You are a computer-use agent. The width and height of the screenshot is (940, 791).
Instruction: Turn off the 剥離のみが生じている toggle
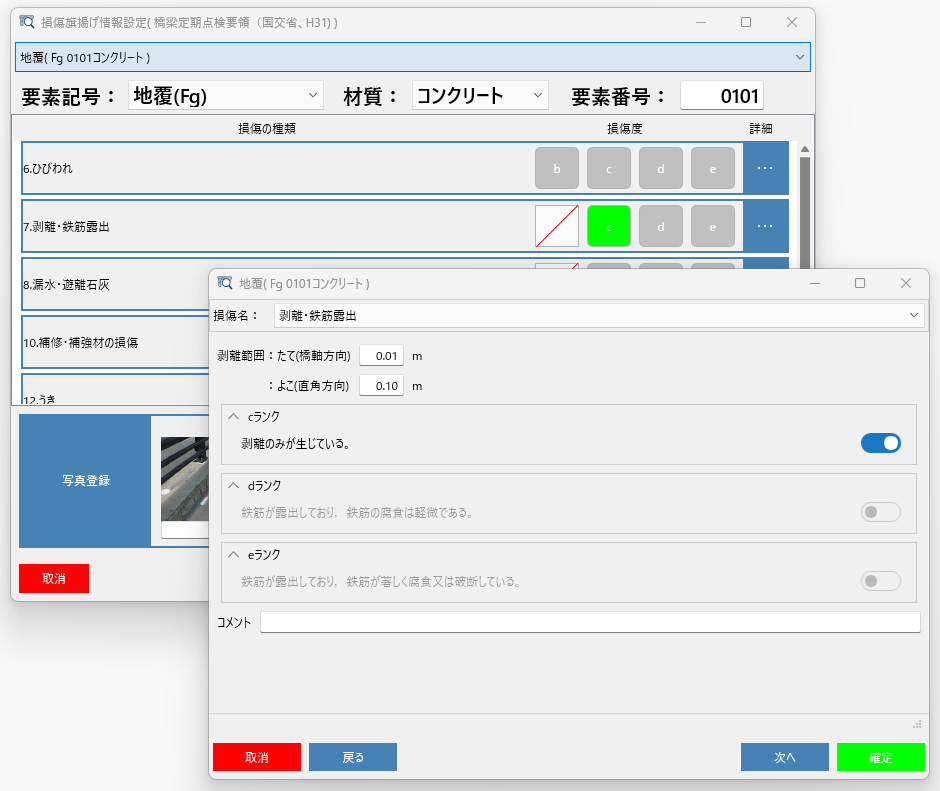880,443
